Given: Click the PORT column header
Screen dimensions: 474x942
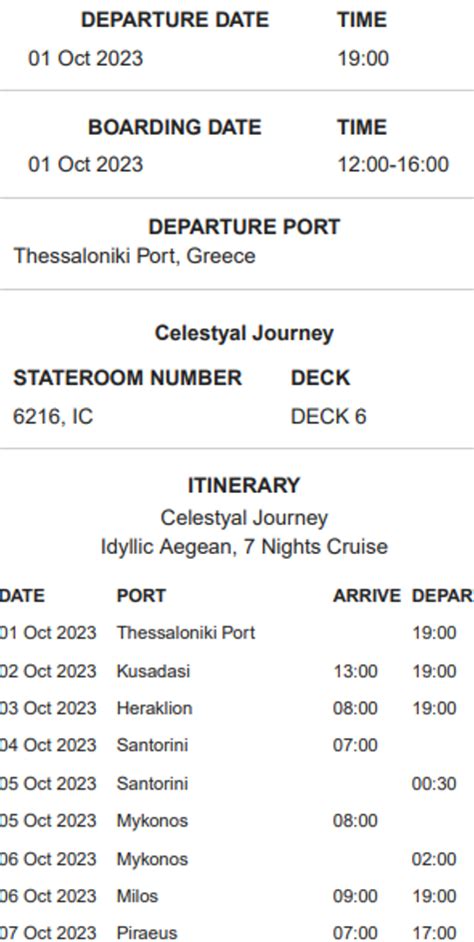Looking at the screenshot, I should 141,596.
